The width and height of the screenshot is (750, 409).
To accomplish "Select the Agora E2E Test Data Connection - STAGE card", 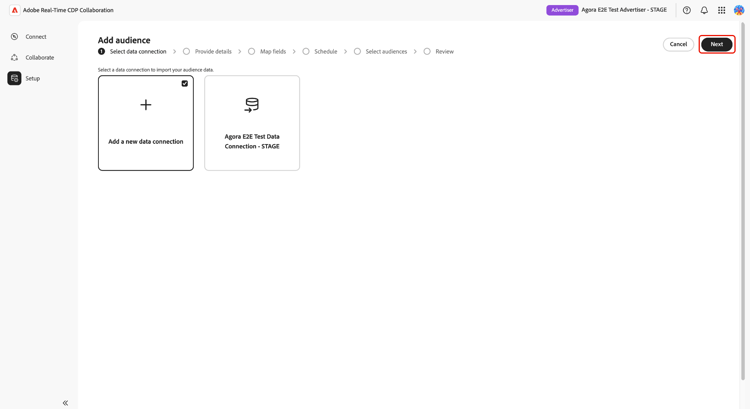I will (252, 123).
